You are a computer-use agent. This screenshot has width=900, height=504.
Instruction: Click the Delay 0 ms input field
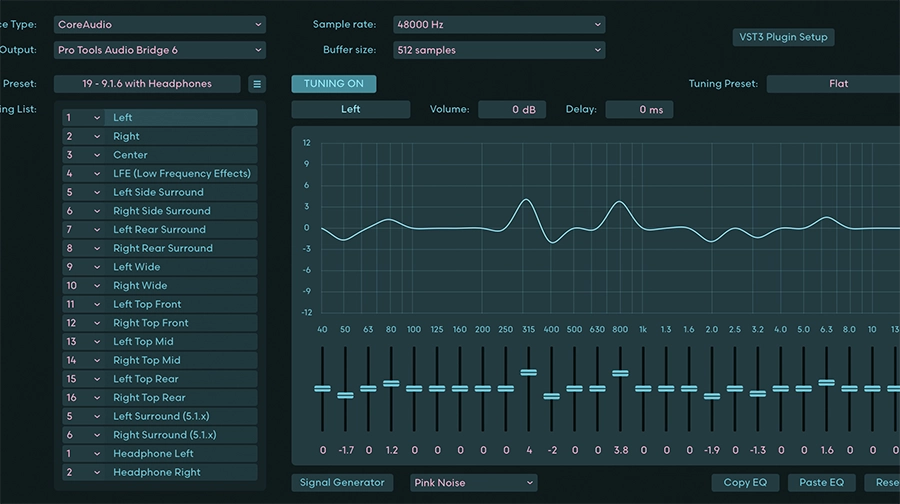[x=639, y=110]
